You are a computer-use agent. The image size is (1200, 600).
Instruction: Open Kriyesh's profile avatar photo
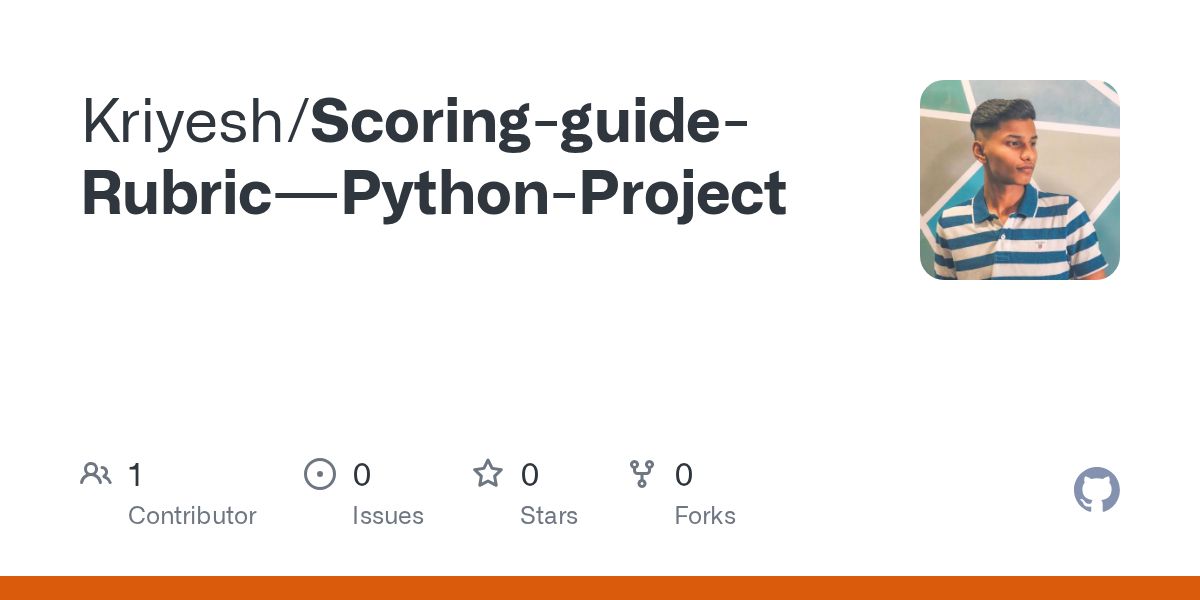point(1020,180)
